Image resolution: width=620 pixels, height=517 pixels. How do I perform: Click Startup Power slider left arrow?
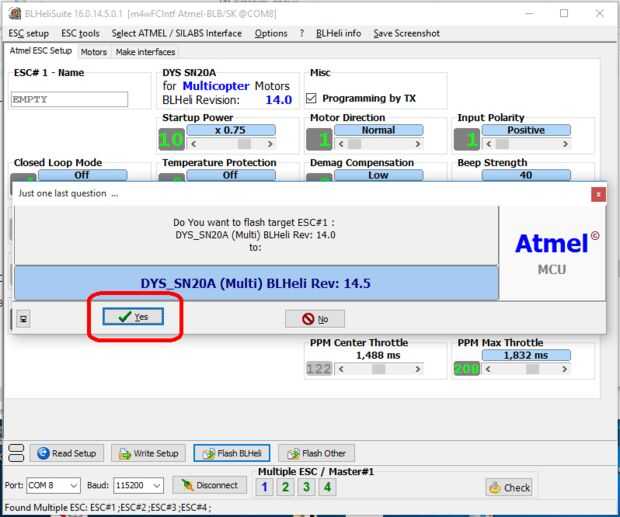tap(194, 144)
